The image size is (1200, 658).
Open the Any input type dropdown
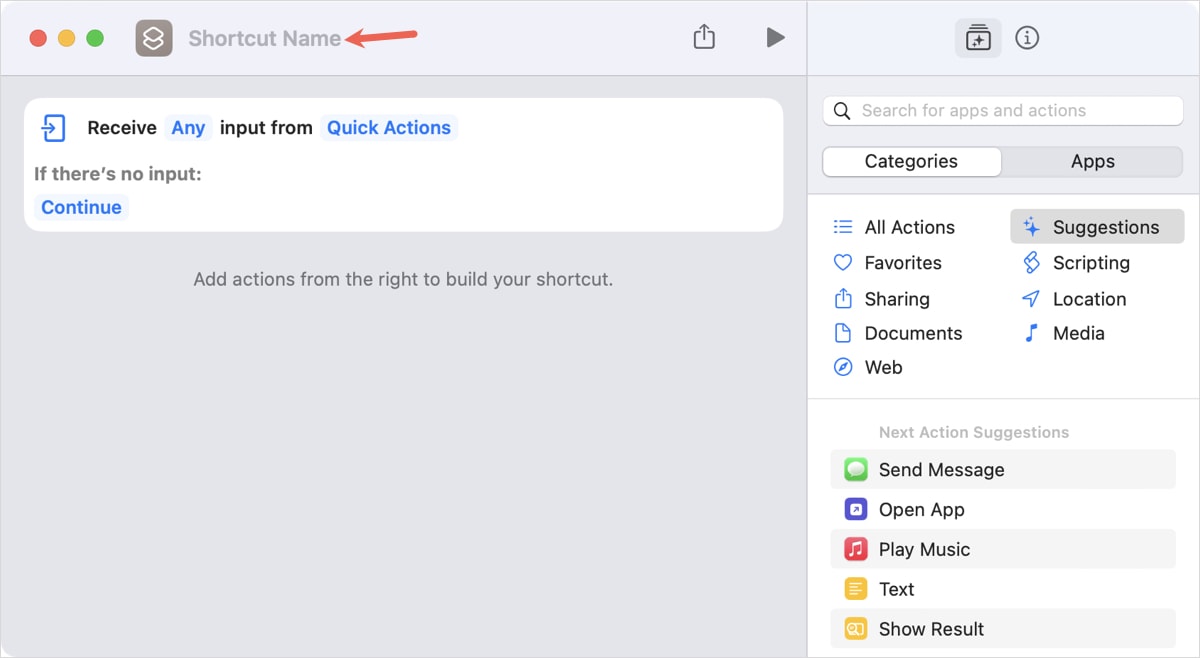(x=188, y=128)
